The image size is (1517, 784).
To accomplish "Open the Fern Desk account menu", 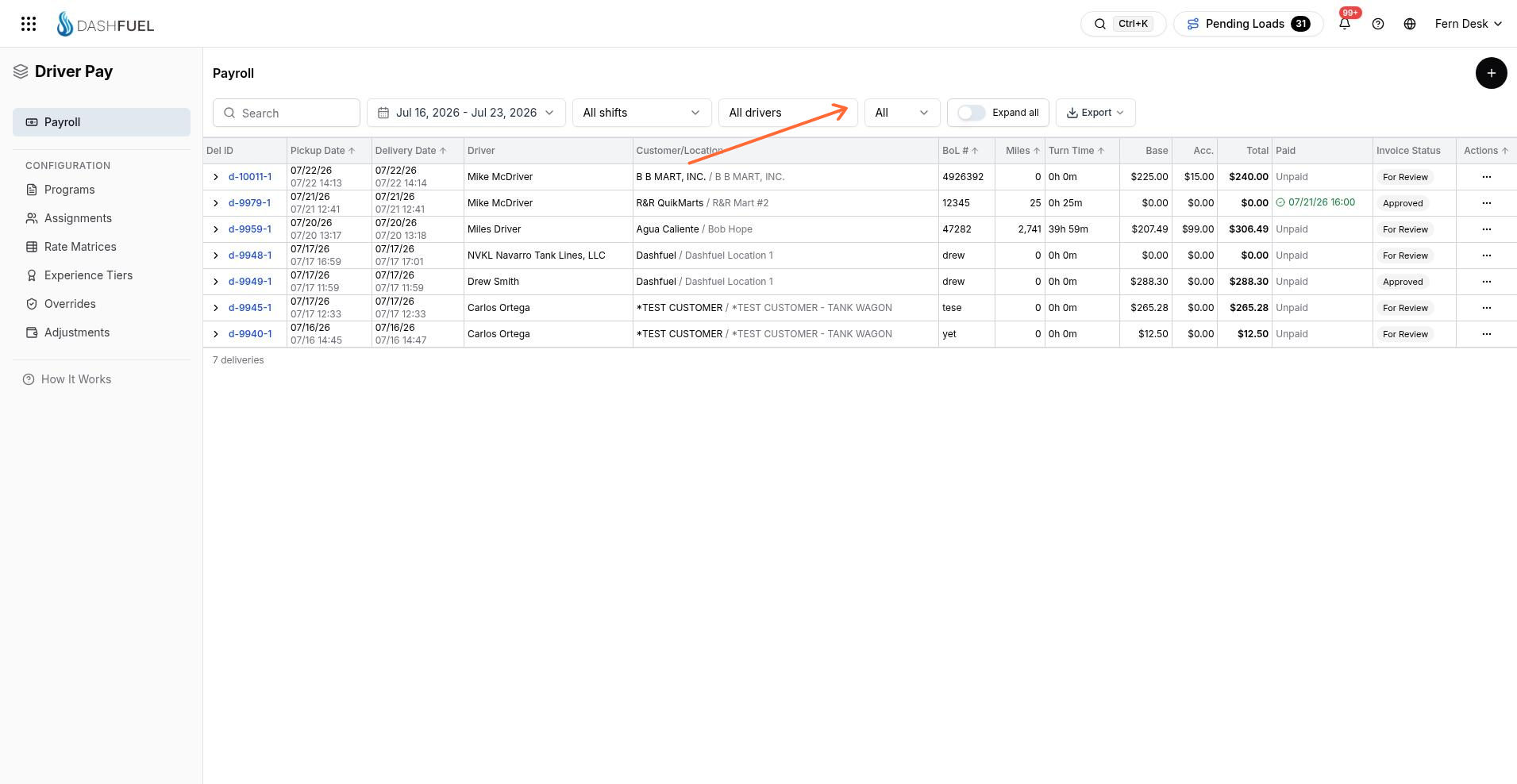I will (x=1468, y=24).
